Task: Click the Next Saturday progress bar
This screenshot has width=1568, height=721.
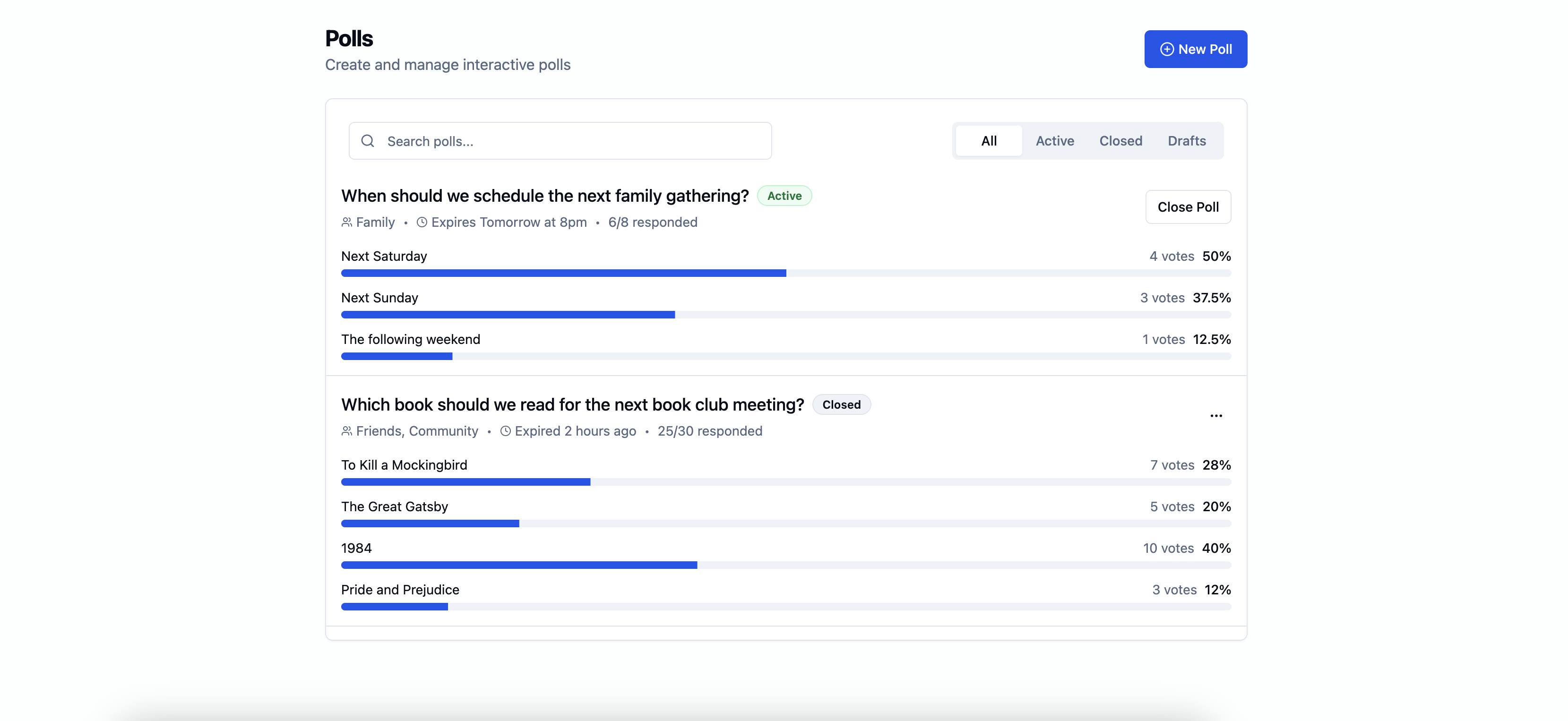Action: coord(785,273)
